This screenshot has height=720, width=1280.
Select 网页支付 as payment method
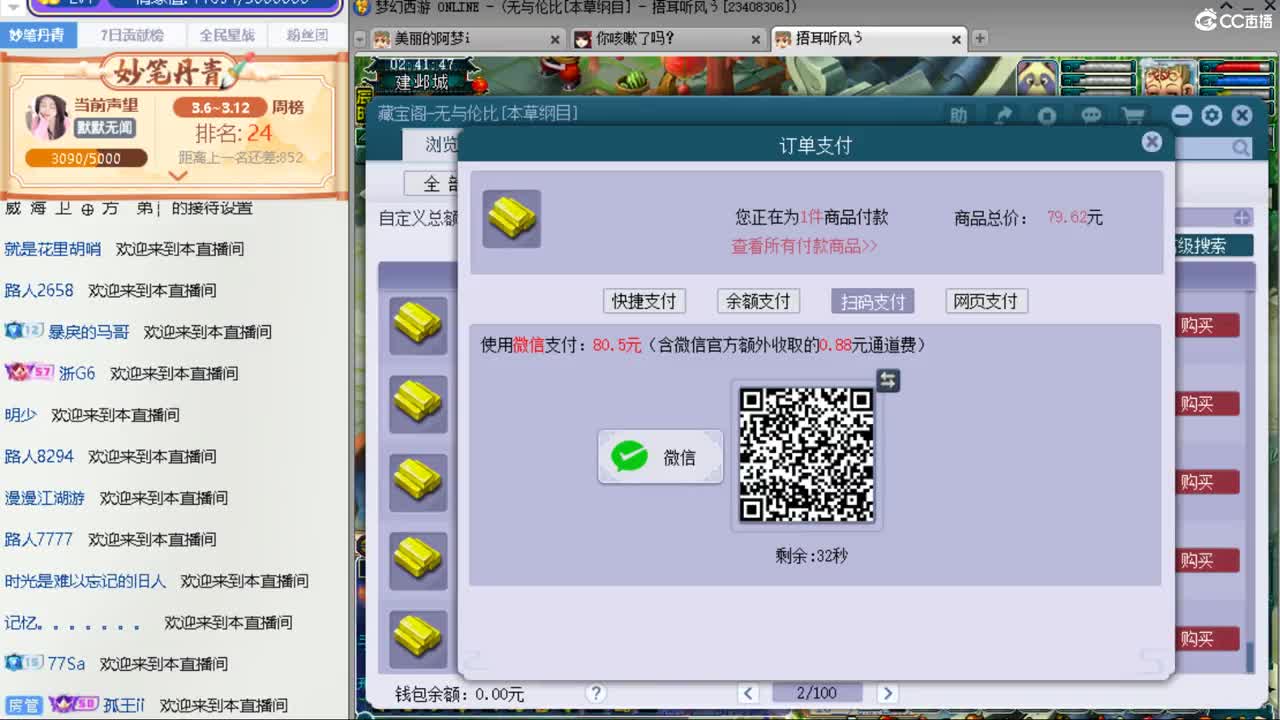click(x=986, y=301)
